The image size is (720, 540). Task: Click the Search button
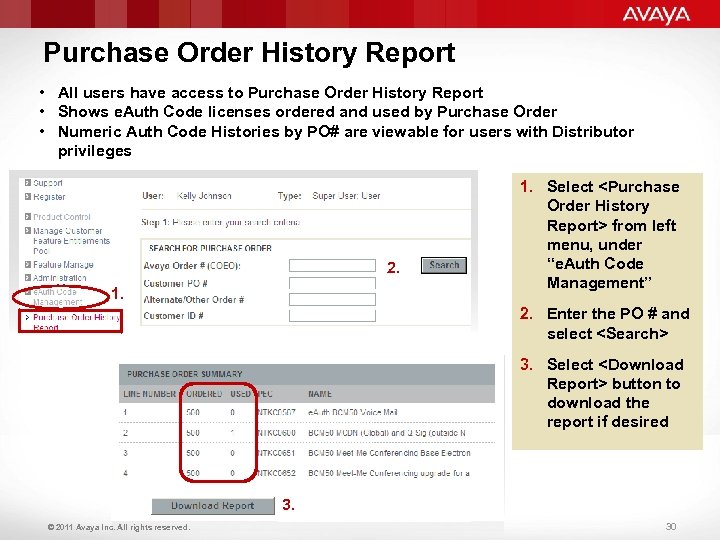(444, 265)
